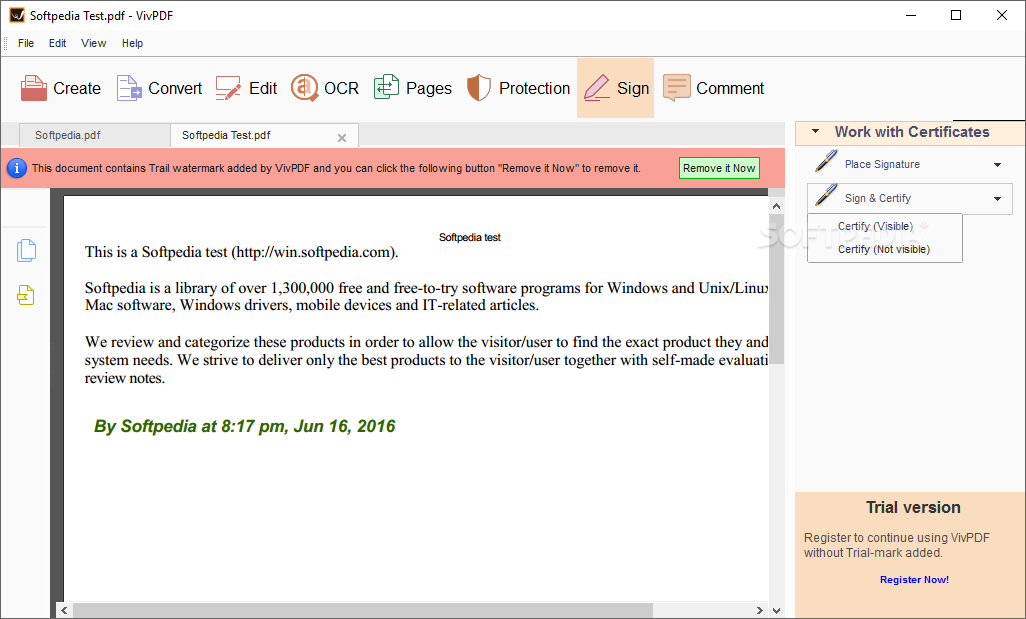Open the OCR tool
Viewport: 1026px width, 619px height.
point(325,88)
